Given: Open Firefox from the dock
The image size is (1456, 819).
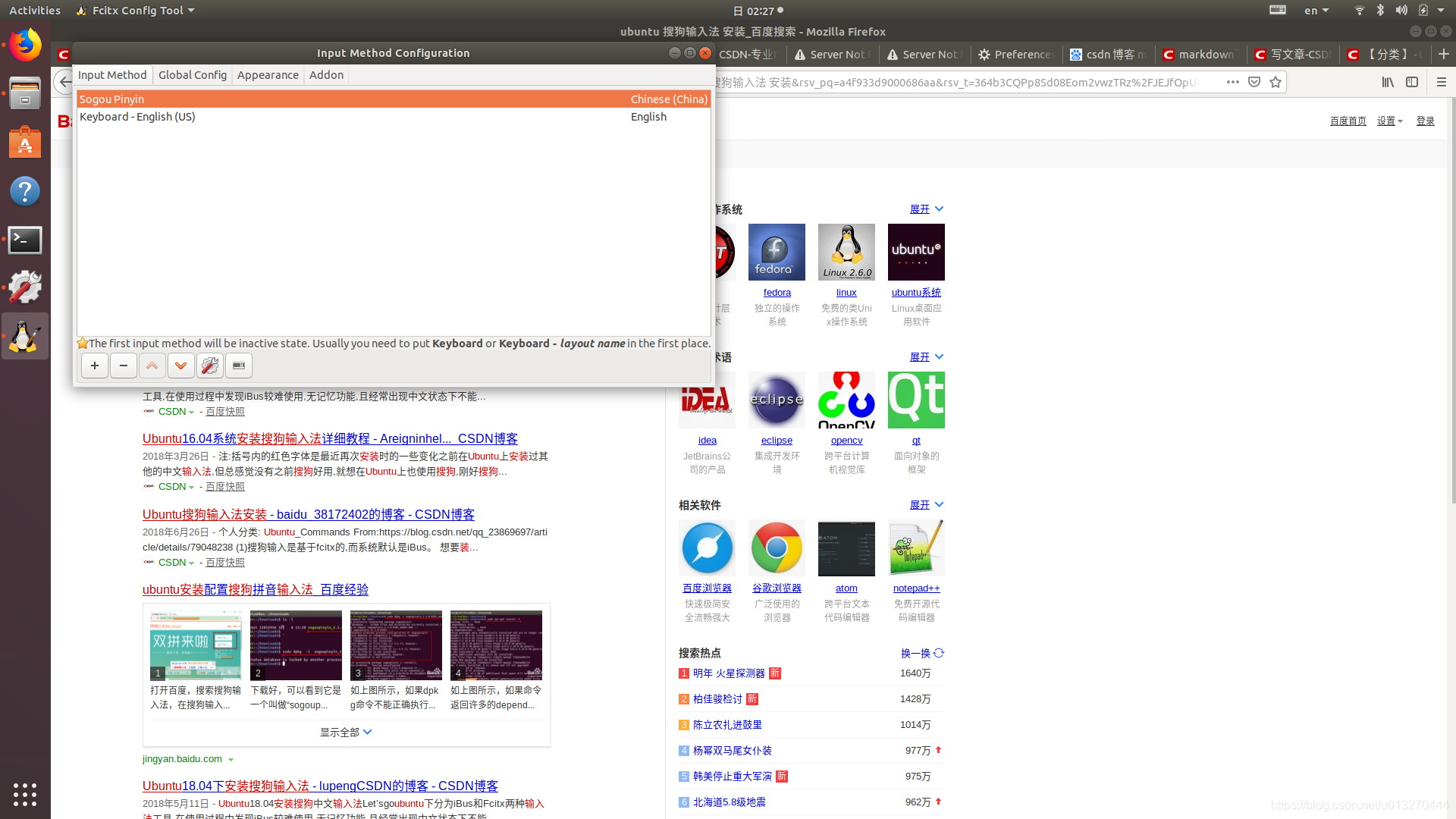Looking at the screenshot, I should point(25,45).
